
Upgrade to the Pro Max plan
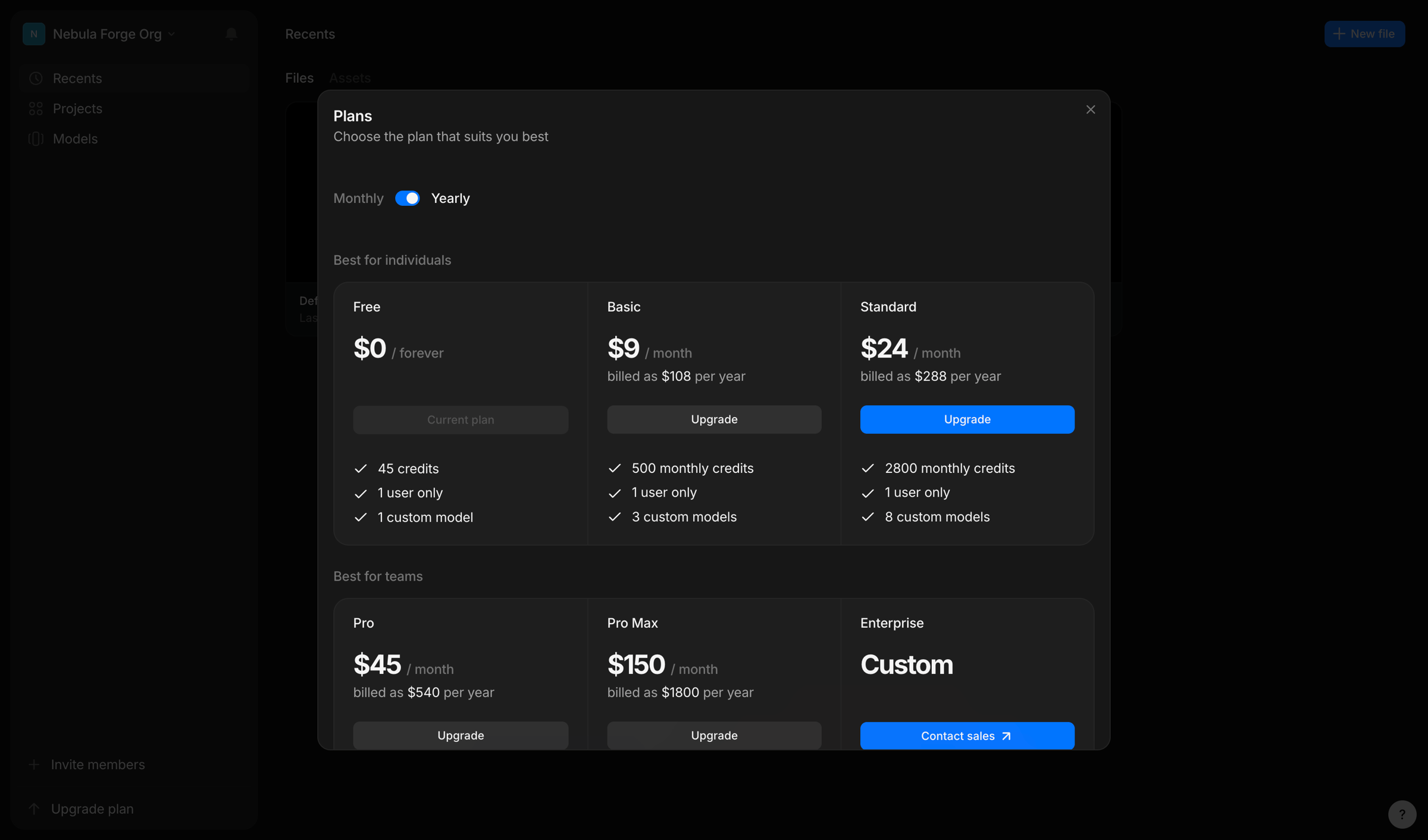pyautogui.click(x=714, y=735)
